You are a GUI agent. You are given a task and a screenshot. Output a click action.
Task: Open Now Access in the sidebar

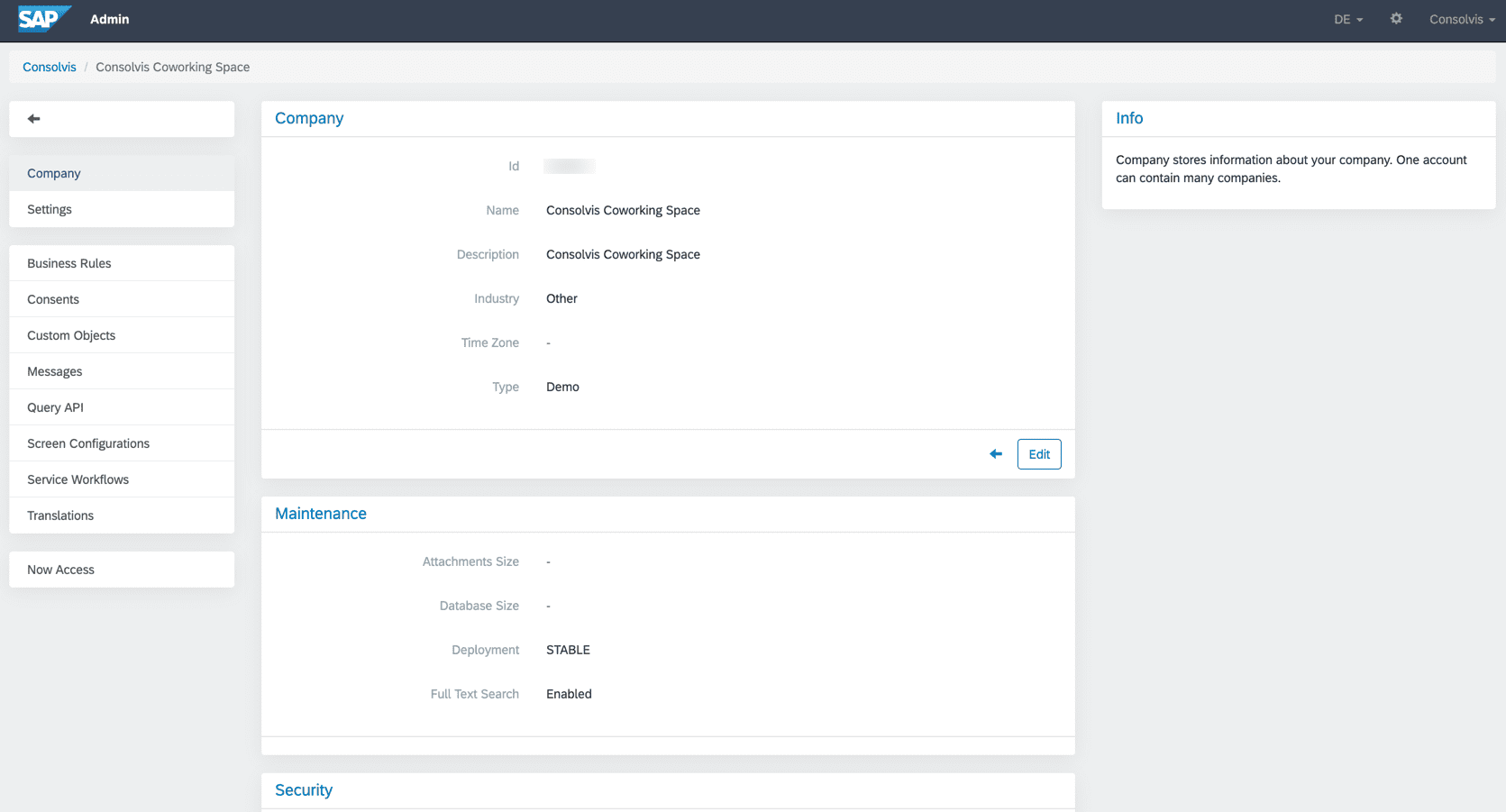click(122, 570)
